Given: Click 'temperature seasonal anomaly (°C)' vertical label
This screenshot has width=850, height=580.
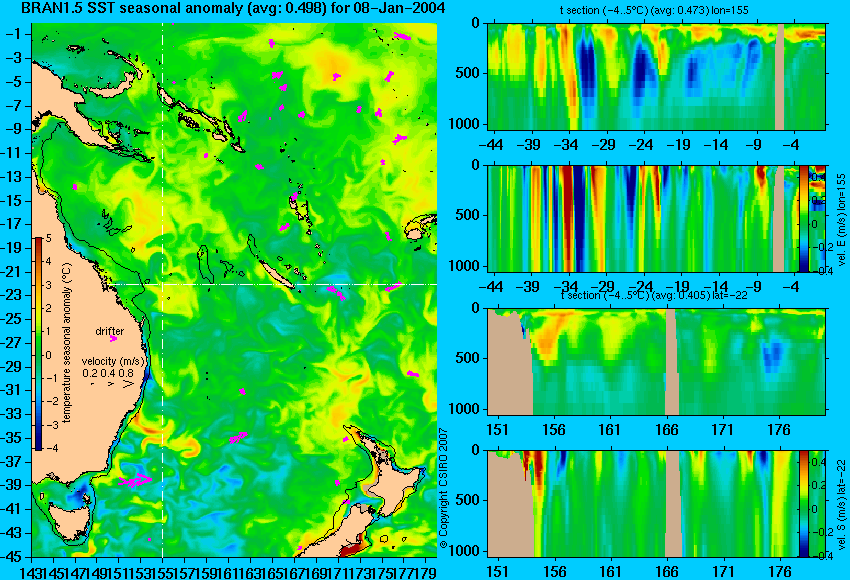Looking at the screenshot, I should [67, 343].
